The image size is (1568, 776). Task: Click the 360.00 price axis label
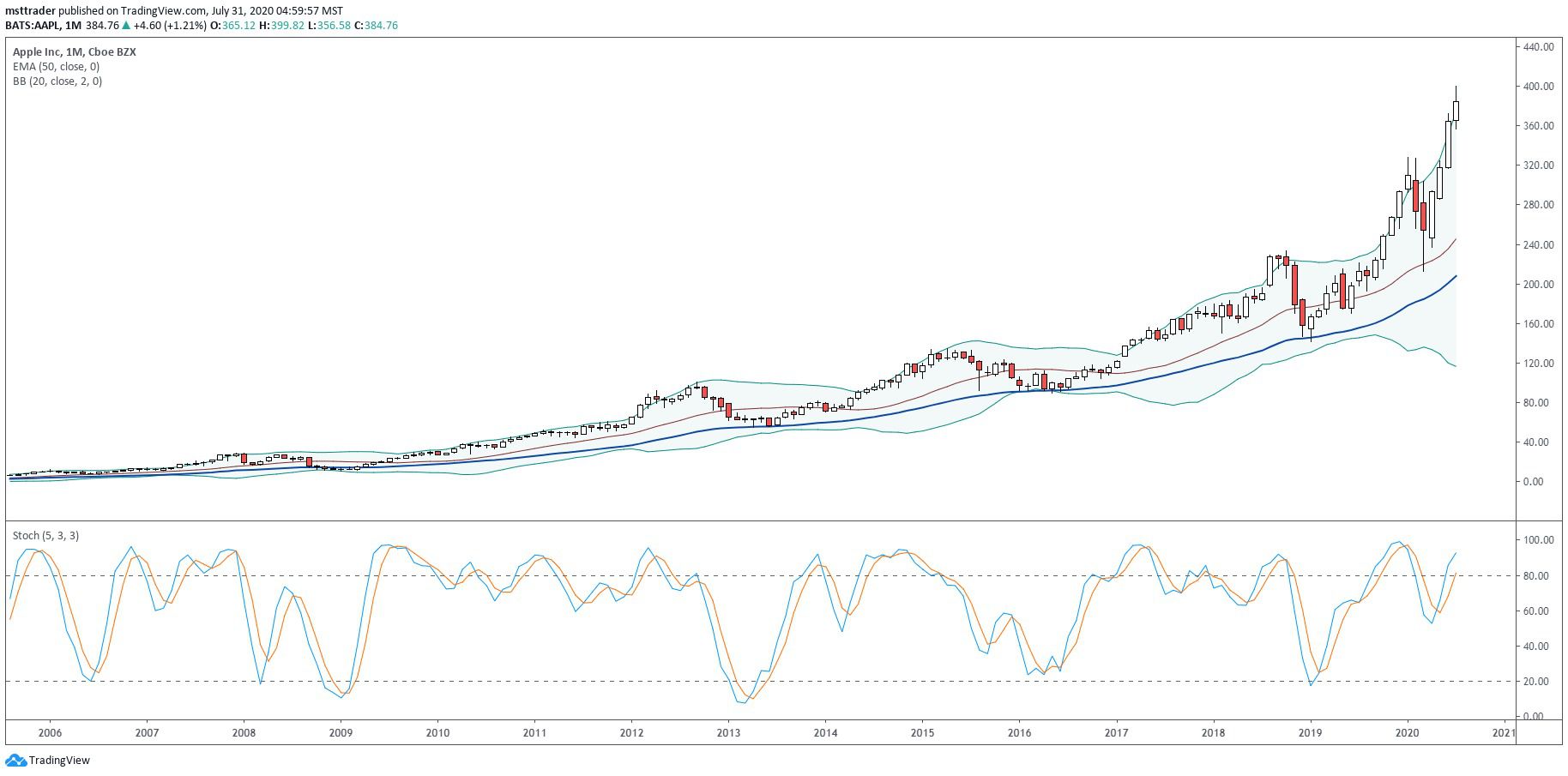tap(1538, 126)
